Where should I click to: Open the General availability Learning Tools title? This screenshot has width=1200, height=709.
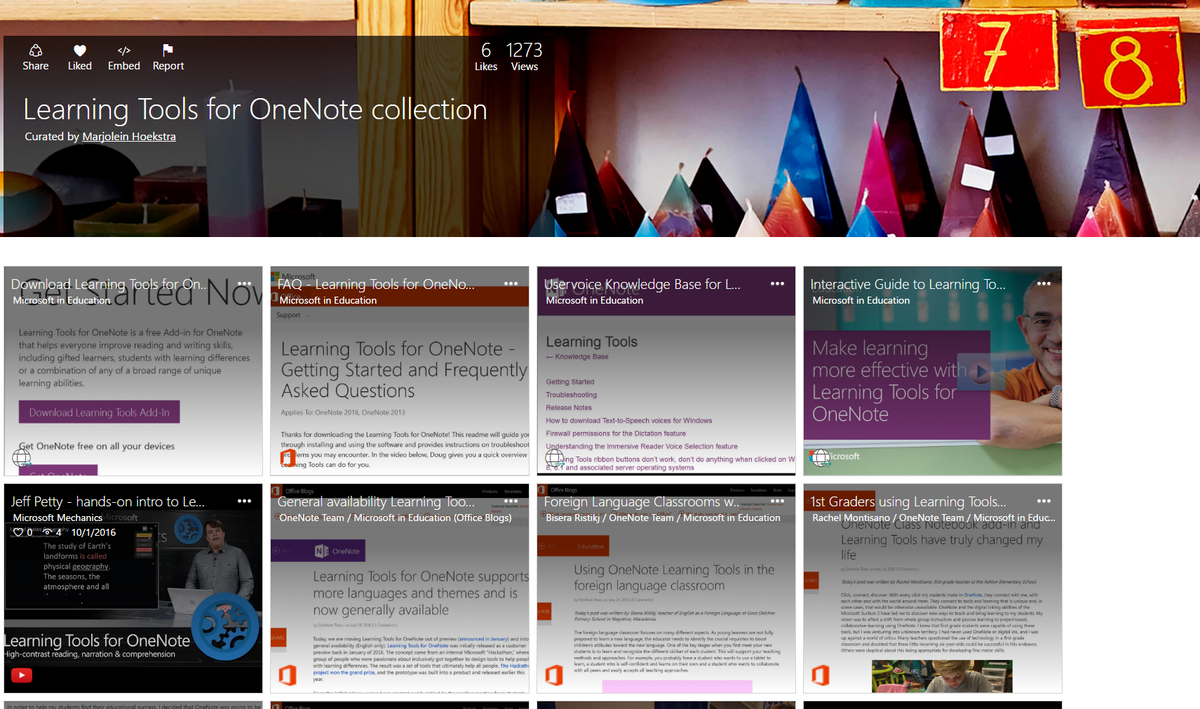(376, 502)
